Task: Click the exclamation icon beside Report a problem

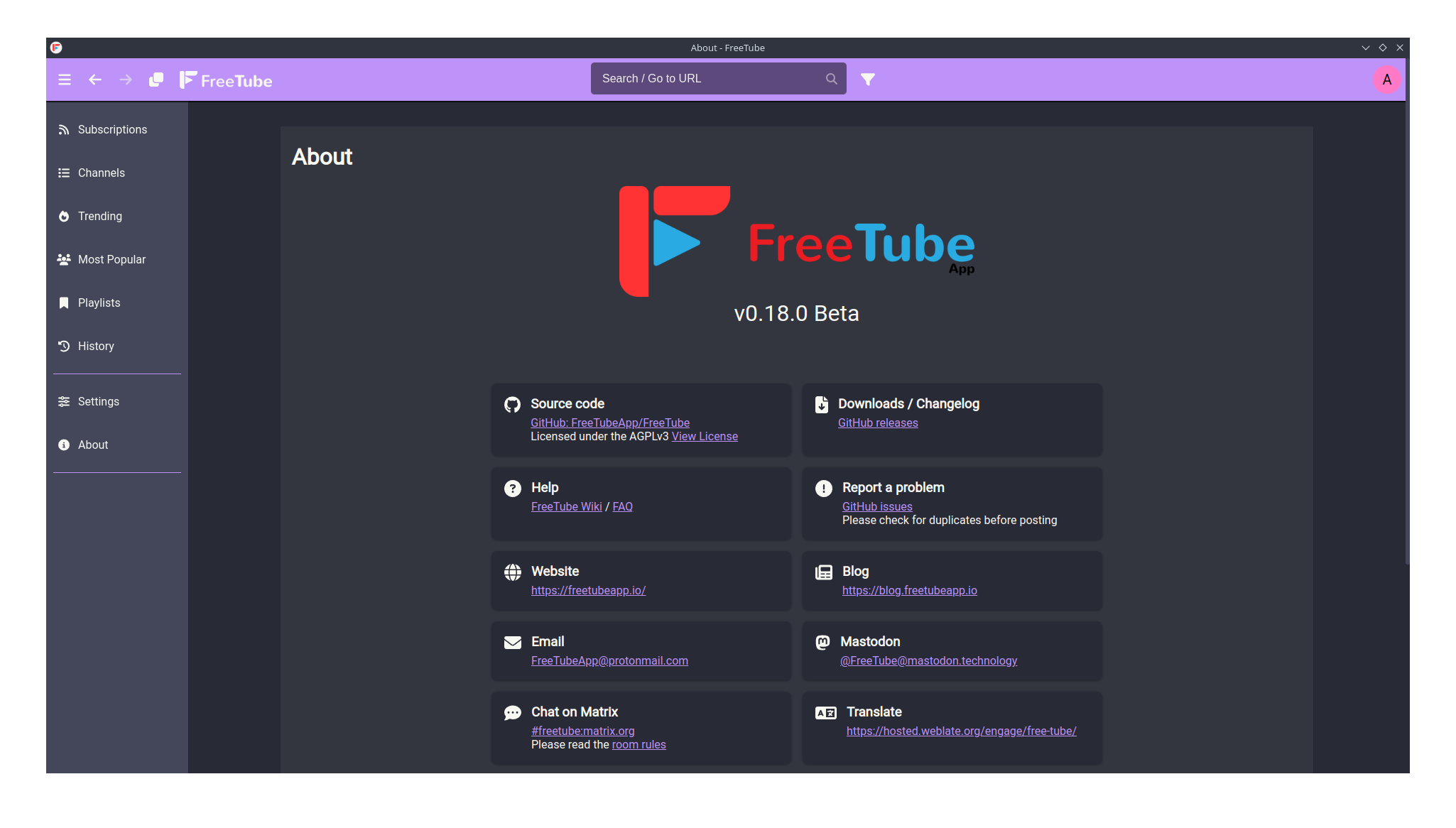Action: [x=824, y=489]
